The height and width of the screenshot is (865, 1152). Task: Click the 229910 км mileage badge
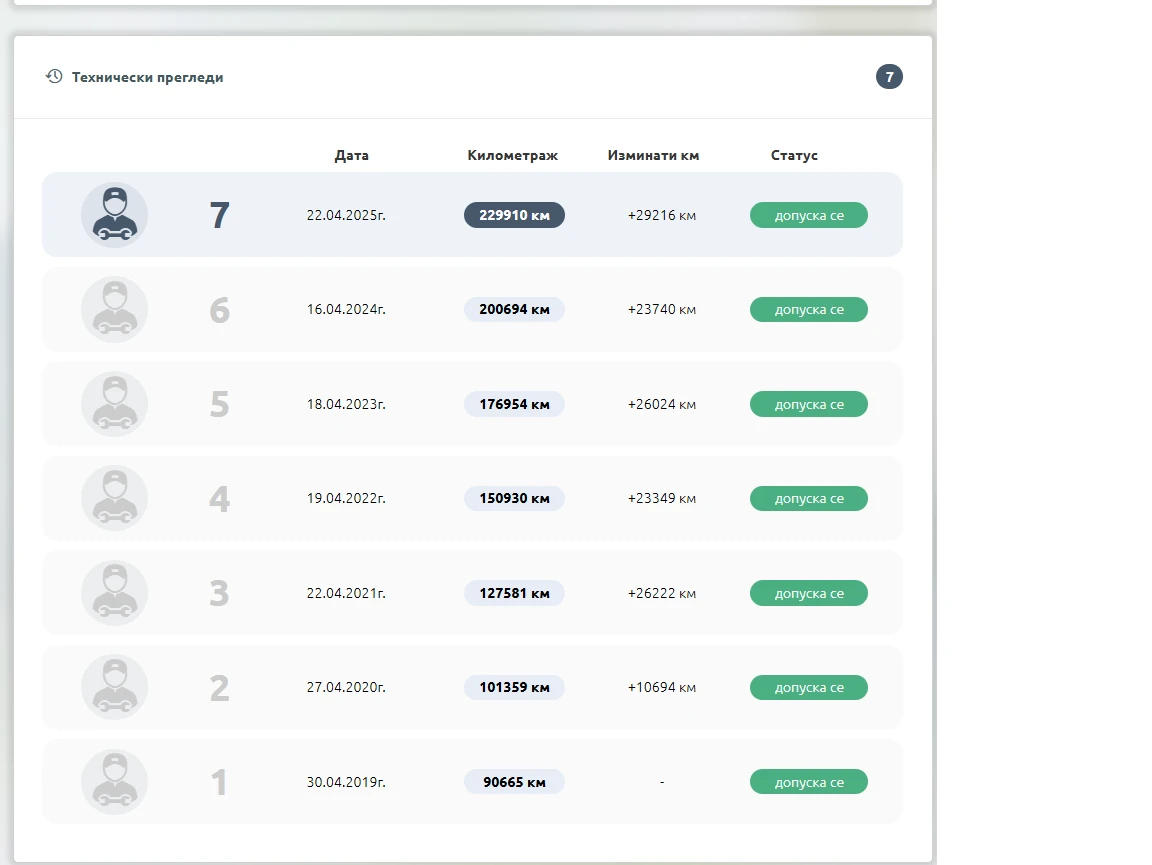tap(514, 215)
